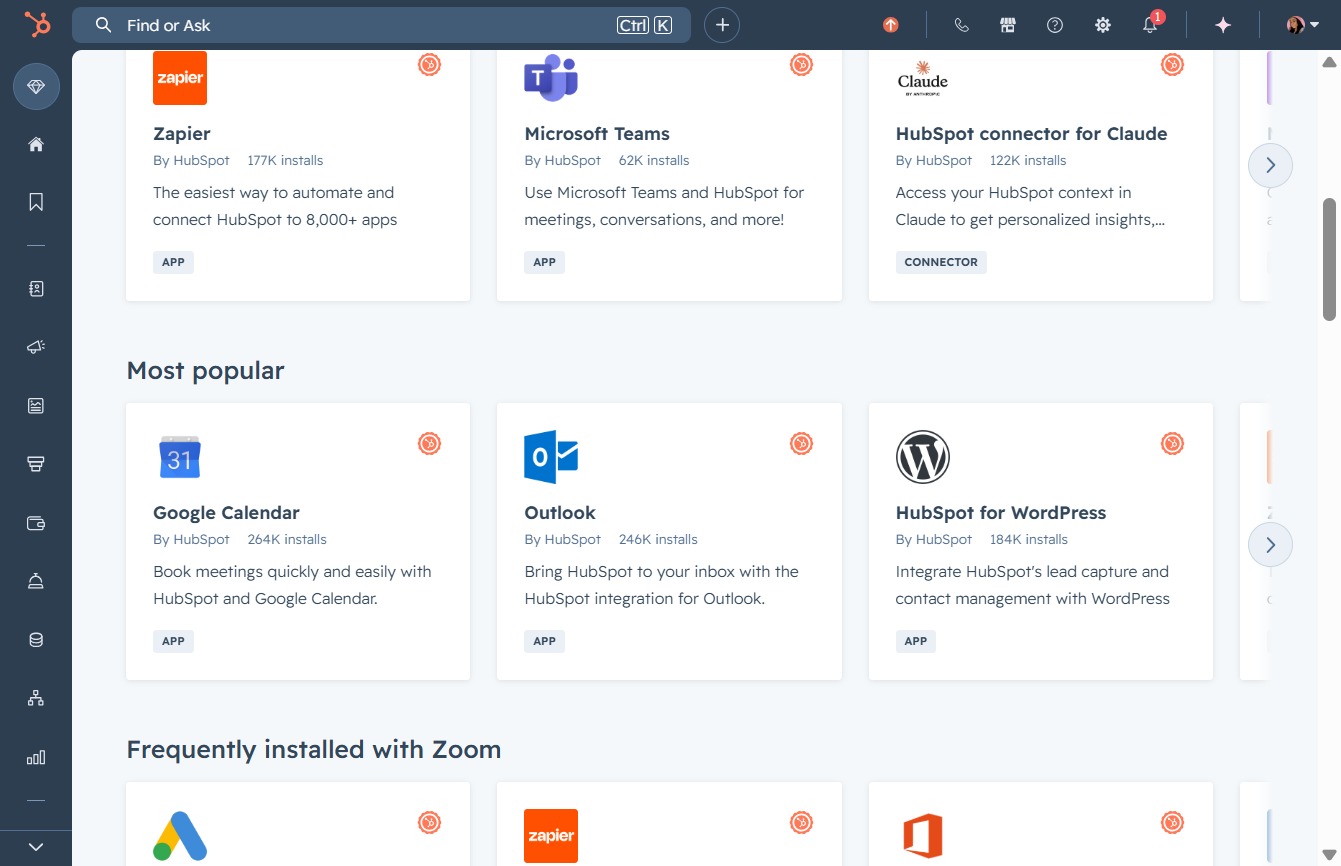Screen dimensions: 1341x866
Task: Click the Claude logo
Action: click(922, 78)
